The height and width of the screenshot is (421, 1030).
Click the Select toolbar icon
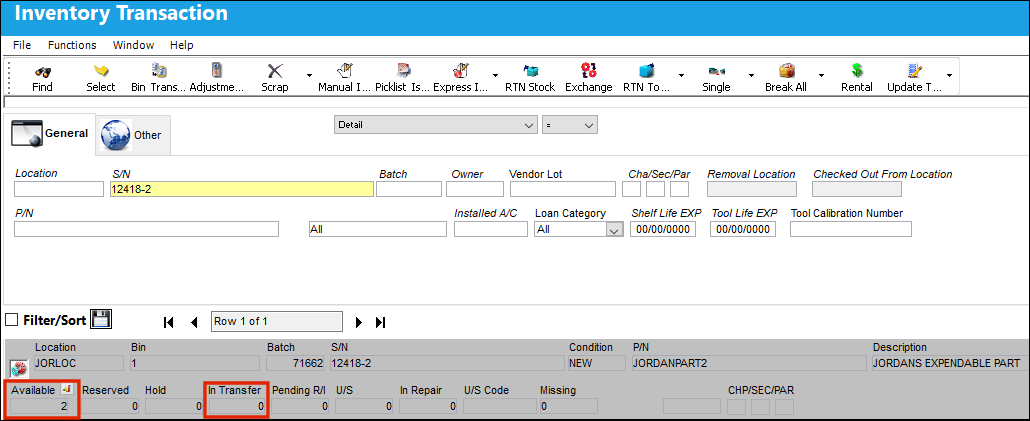click(101, 71)
